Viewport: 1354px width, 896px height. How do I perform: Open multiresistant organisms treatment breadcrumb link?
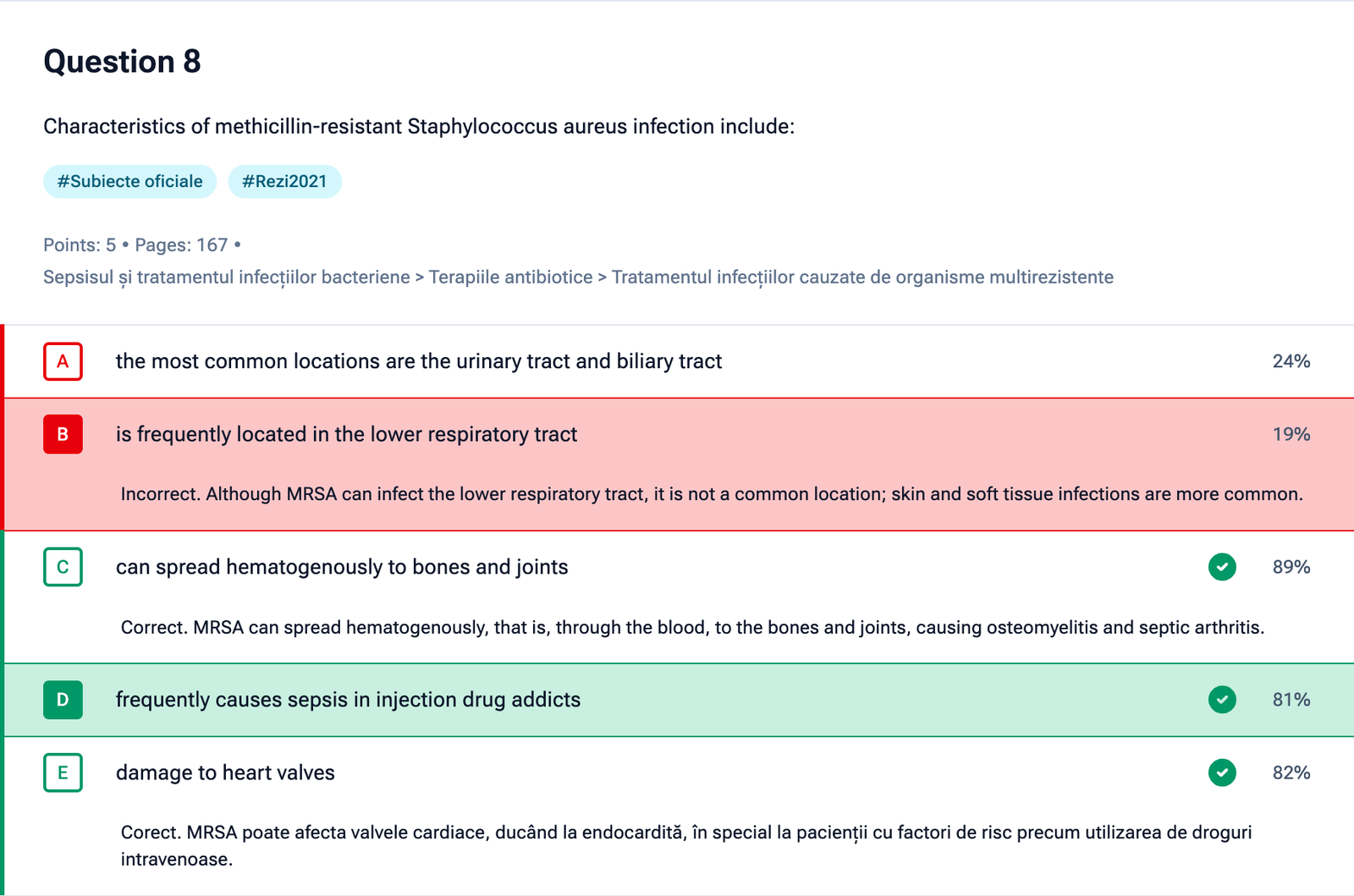[x=861, y=278]
